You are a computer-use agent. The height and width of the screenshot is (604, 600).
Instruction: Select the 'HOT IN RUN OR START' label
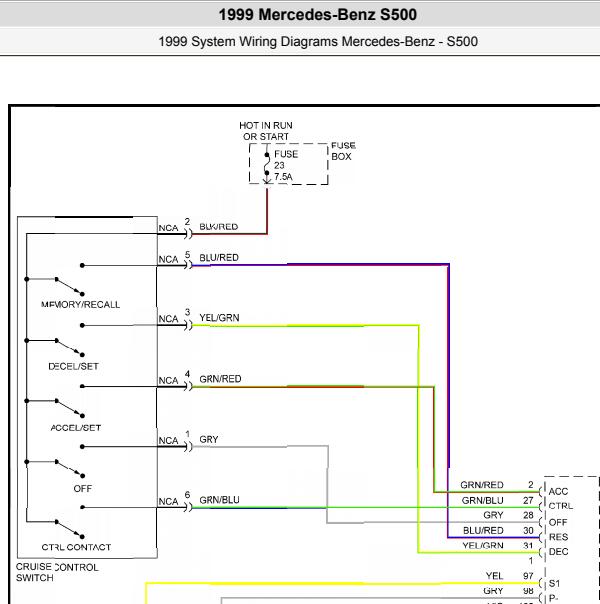266,131
